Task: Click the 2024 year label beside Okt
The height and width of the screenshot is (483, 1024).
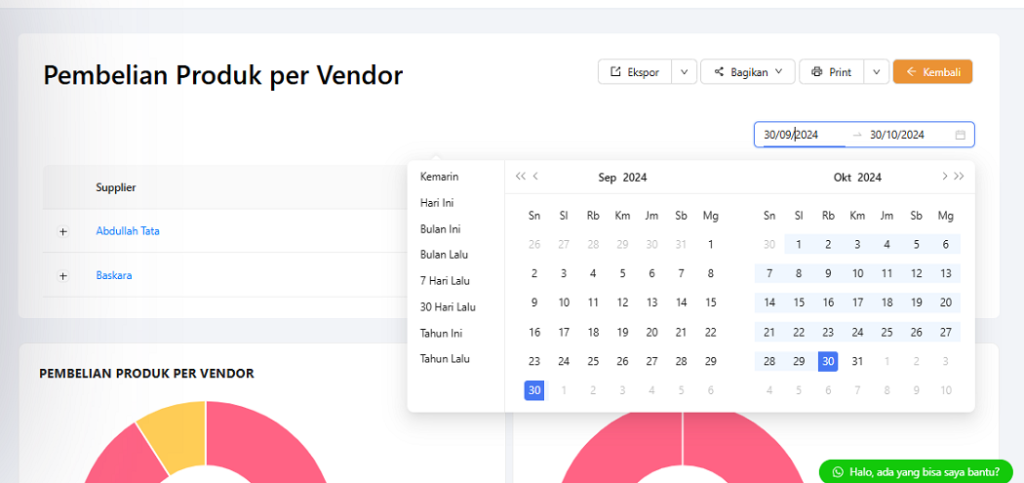Action: [869, 178]
